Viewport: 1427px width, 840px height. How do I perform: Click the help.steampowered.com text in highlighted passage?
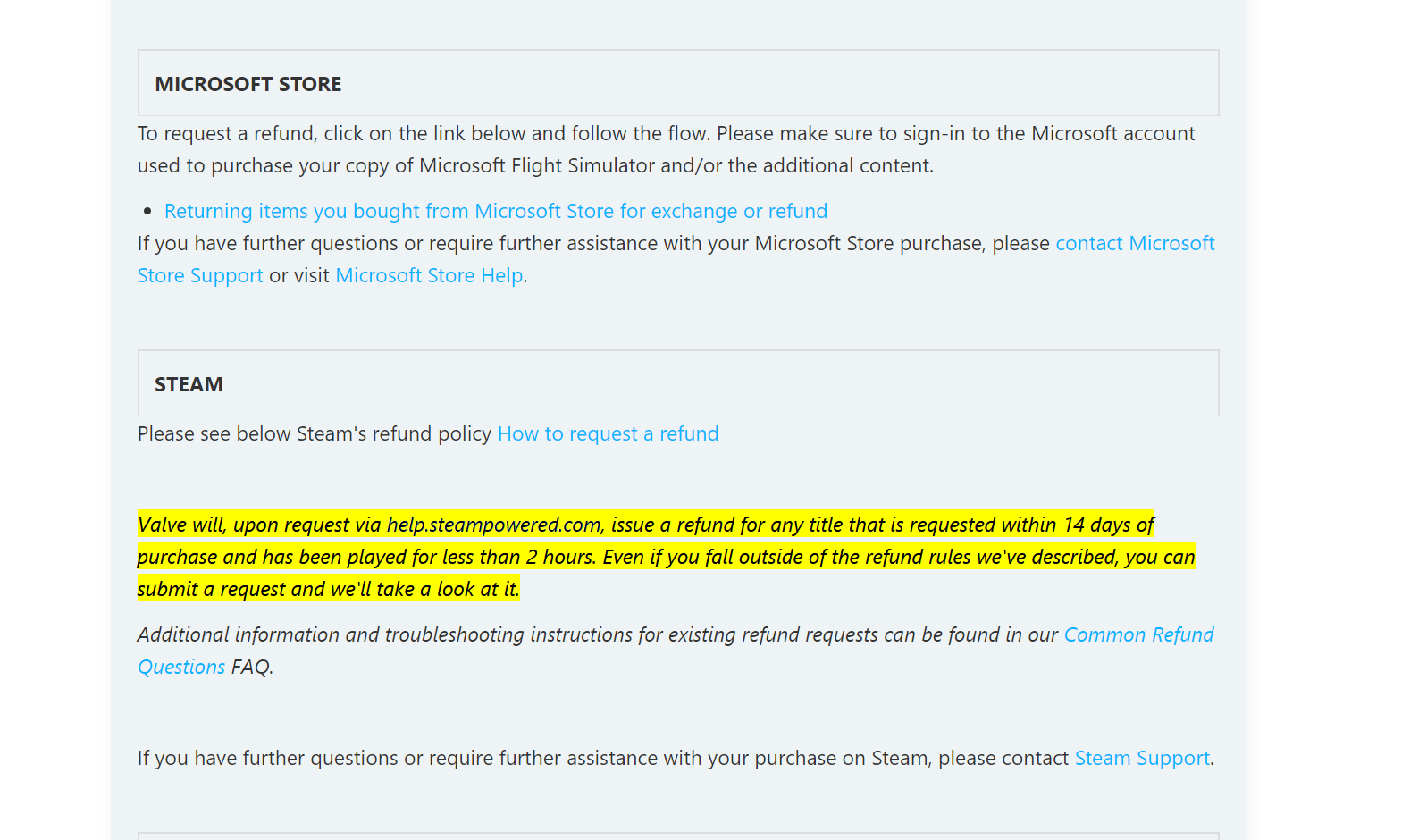click(494, 525)
